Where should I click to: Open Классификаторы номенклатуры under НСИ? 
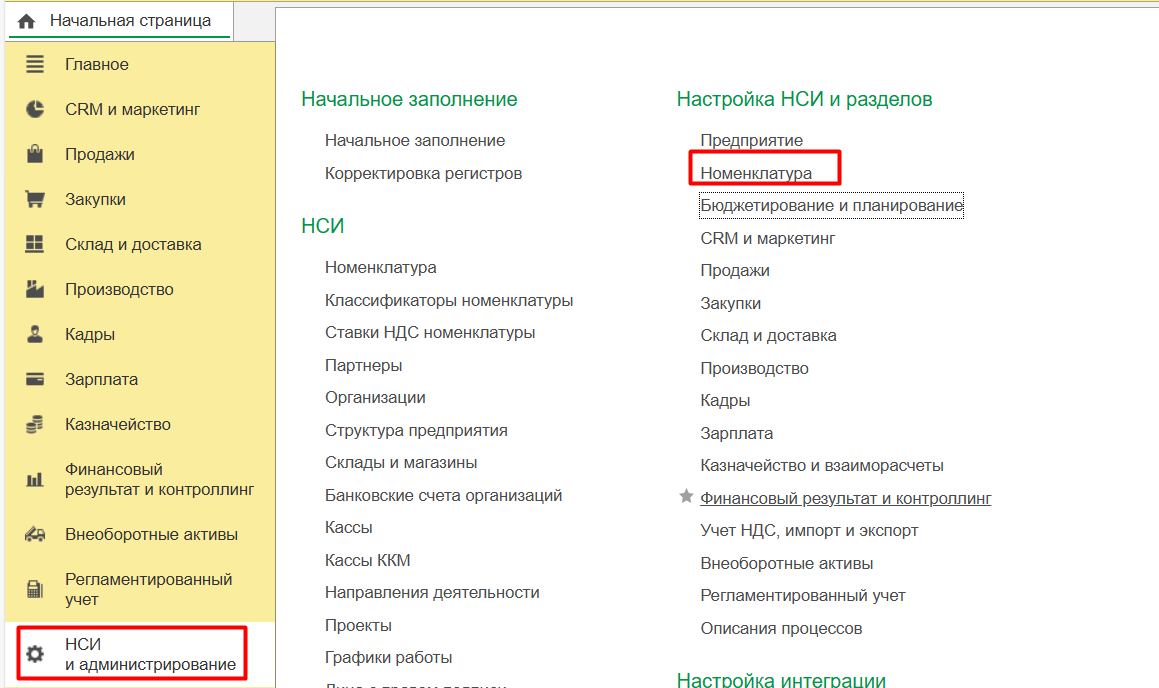[449, 300]
